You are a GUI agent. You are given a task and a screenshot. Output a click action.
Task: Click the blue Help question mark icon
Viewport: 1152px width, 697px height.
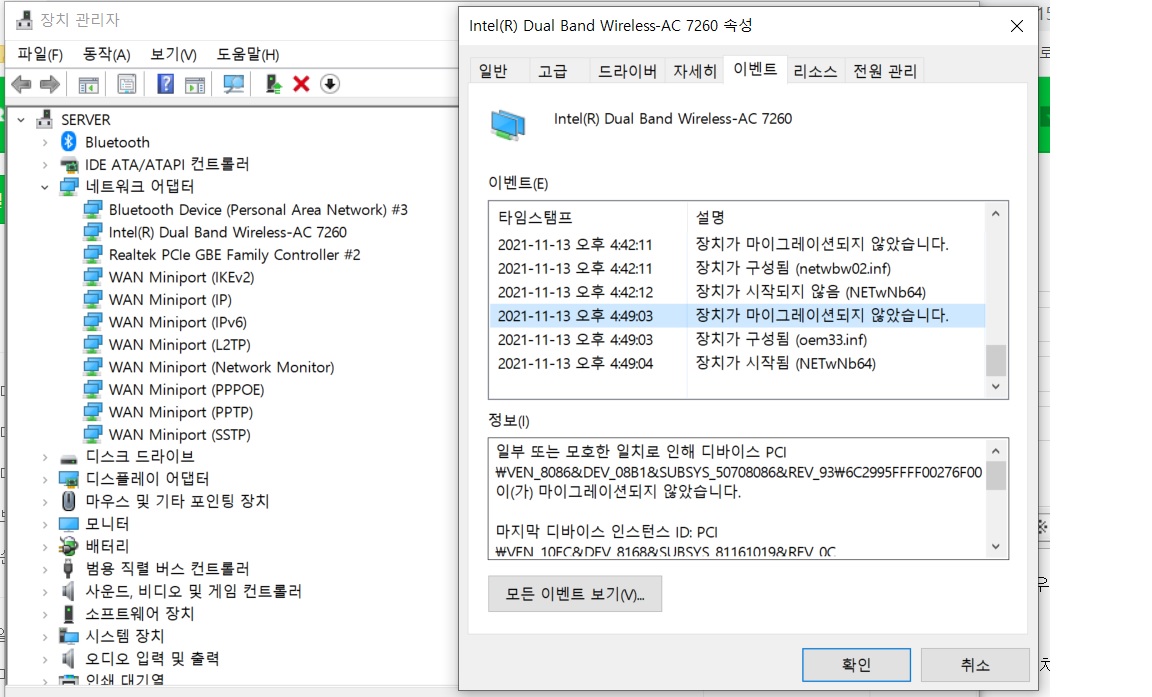click(x=165, y=84)
